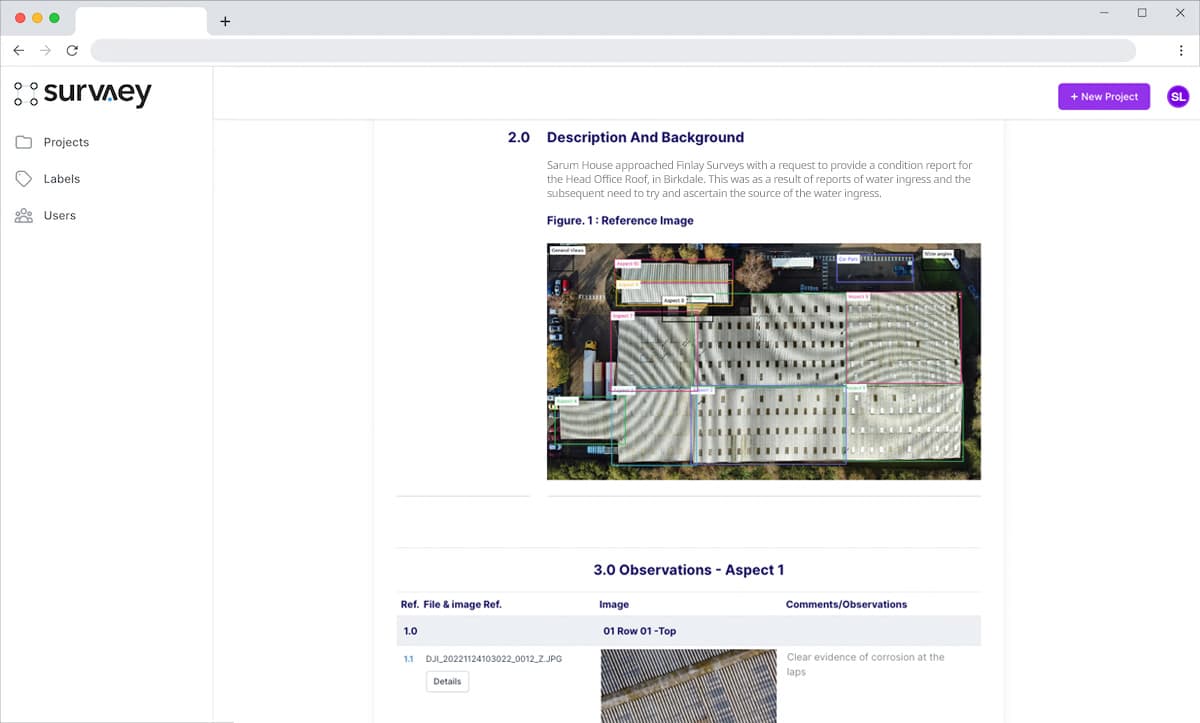The width and height of the screenshot is (1200, 723).
Task: Open the SL user avatar menu
Action: pyautogui.click(x=1178, y=97)
